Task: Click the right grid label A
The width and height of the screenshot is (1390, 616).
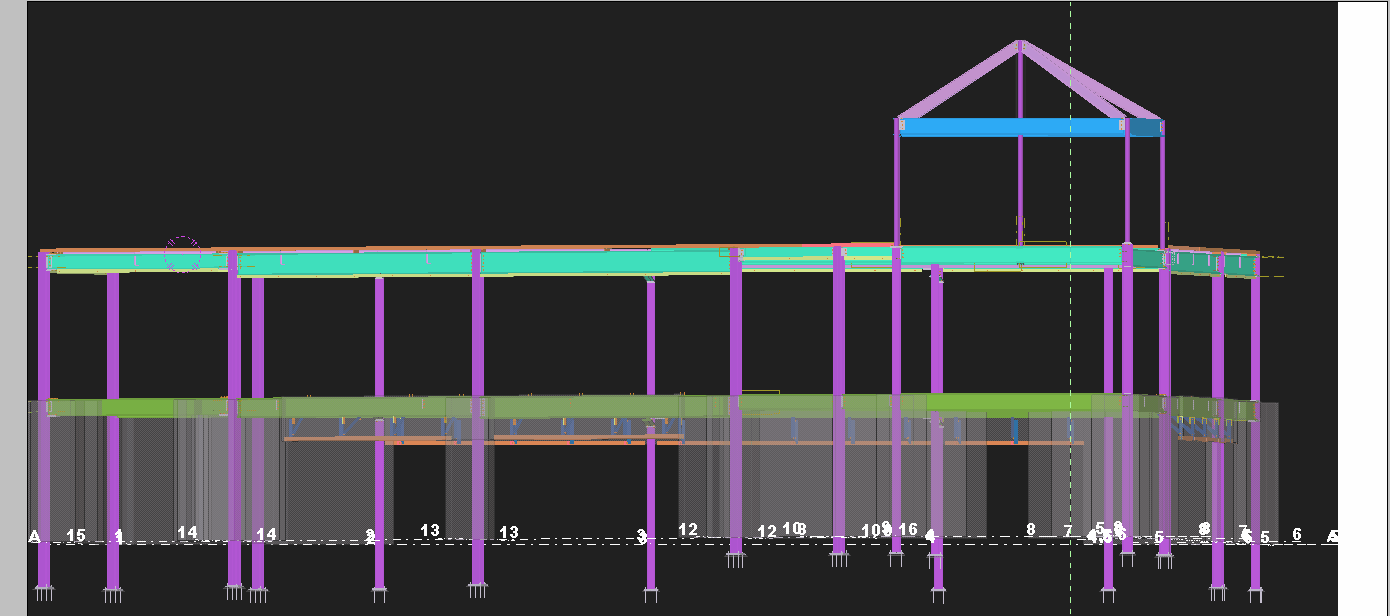Action: (1331, 537)
